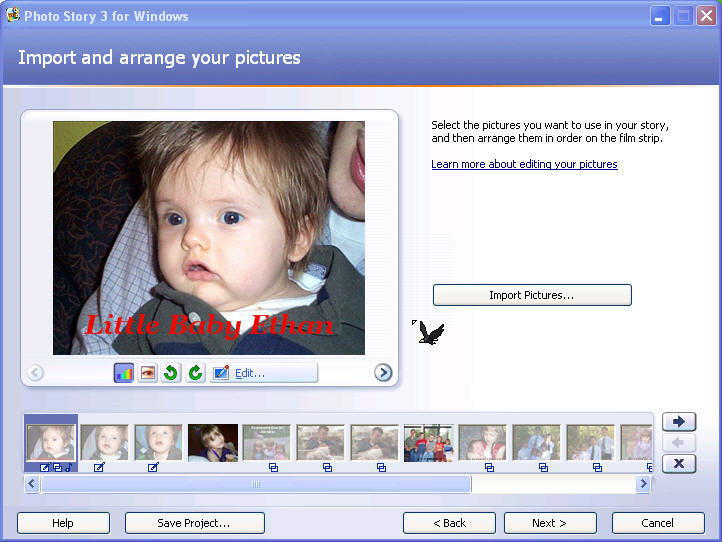Click transition indicator under first thumbnail
The image size is (722, 542).
pyautogui.click(x=58, y=468)
